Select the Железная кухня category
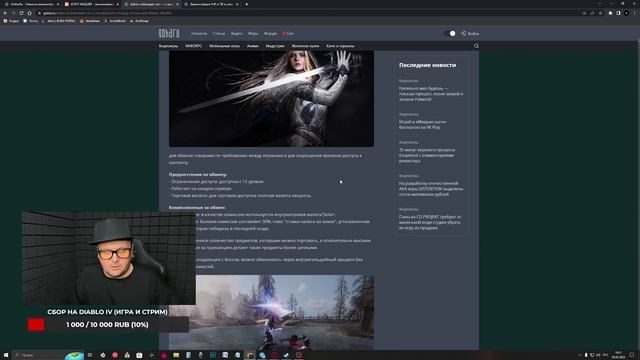The height and width of the screenshot is (360, 640). (305, 46)
